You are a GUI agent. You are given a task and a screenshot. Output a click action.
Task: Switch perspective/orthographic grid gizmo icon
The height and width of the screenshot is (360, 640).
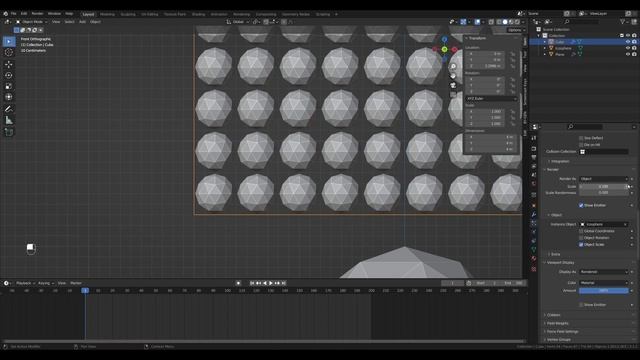[453, 95]
